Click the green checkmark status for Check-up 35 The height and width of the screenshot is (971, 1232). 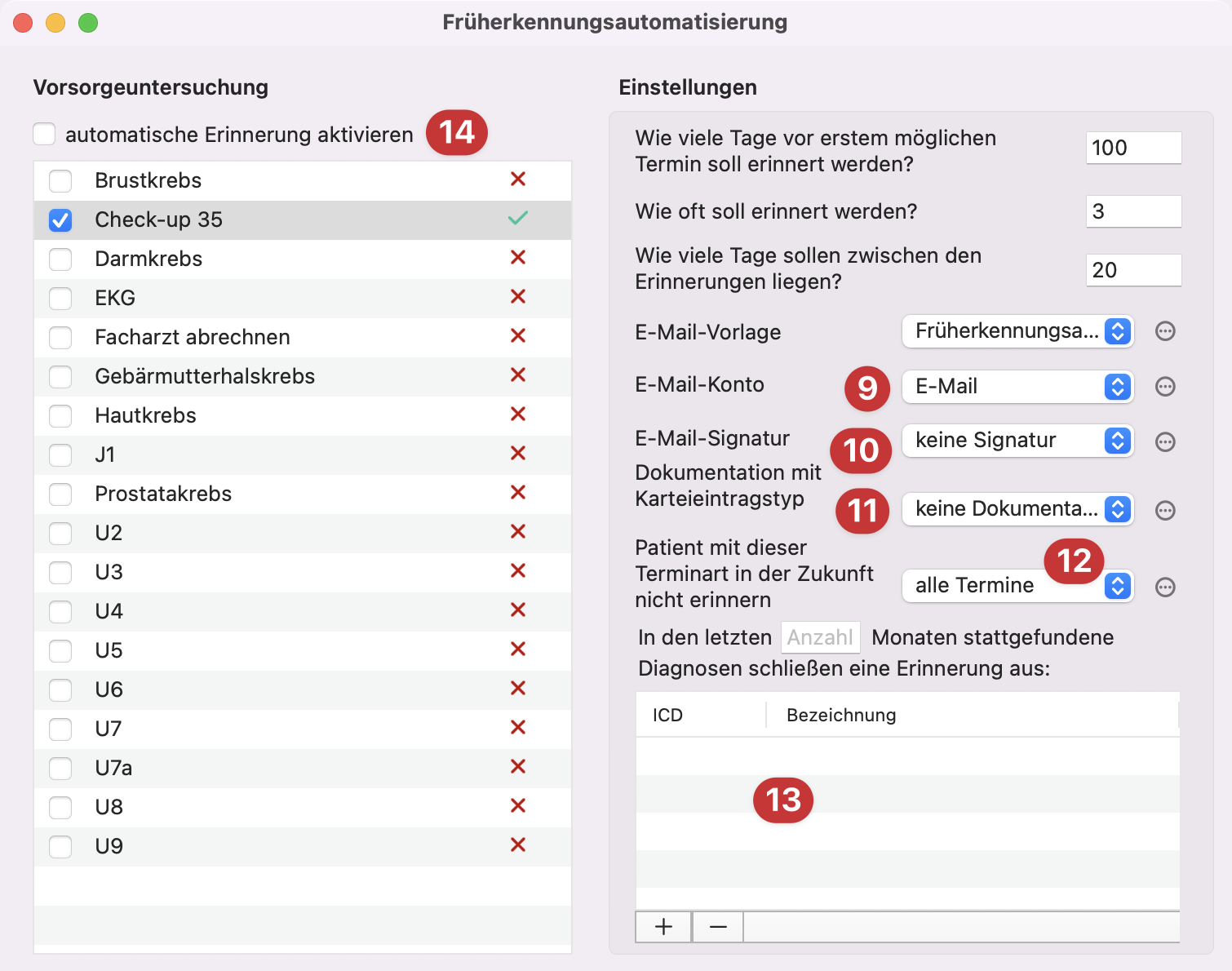coord(517,218)
